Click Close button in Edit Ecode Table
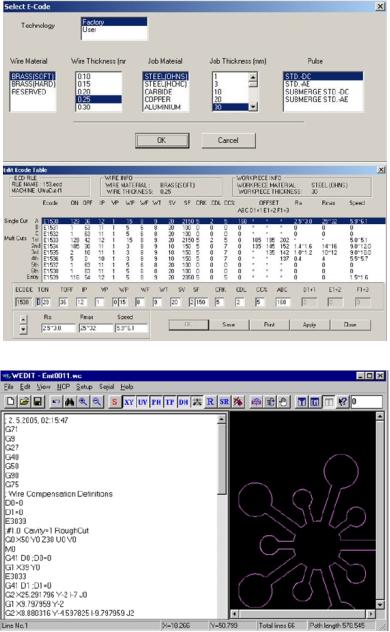The height and width of the screenshot is (632, 390). 350,324
